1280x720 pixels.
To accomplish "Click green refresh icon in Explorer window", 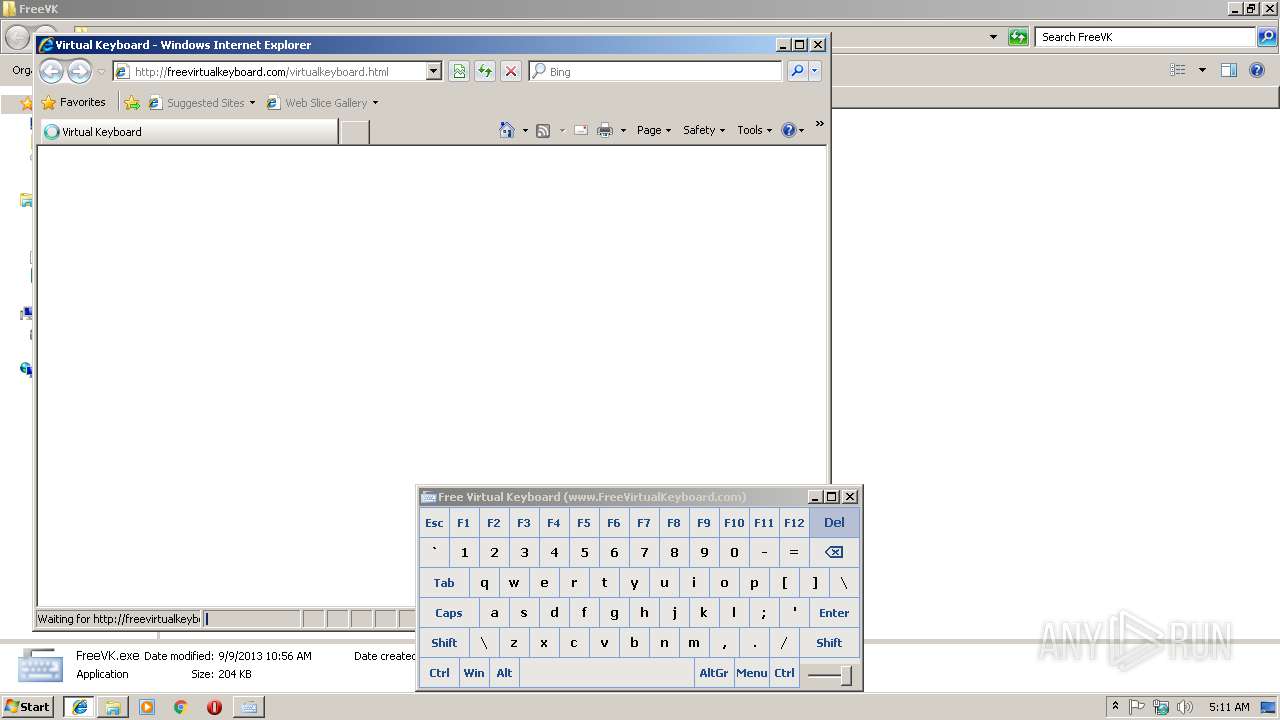I will pos(1018,37).
